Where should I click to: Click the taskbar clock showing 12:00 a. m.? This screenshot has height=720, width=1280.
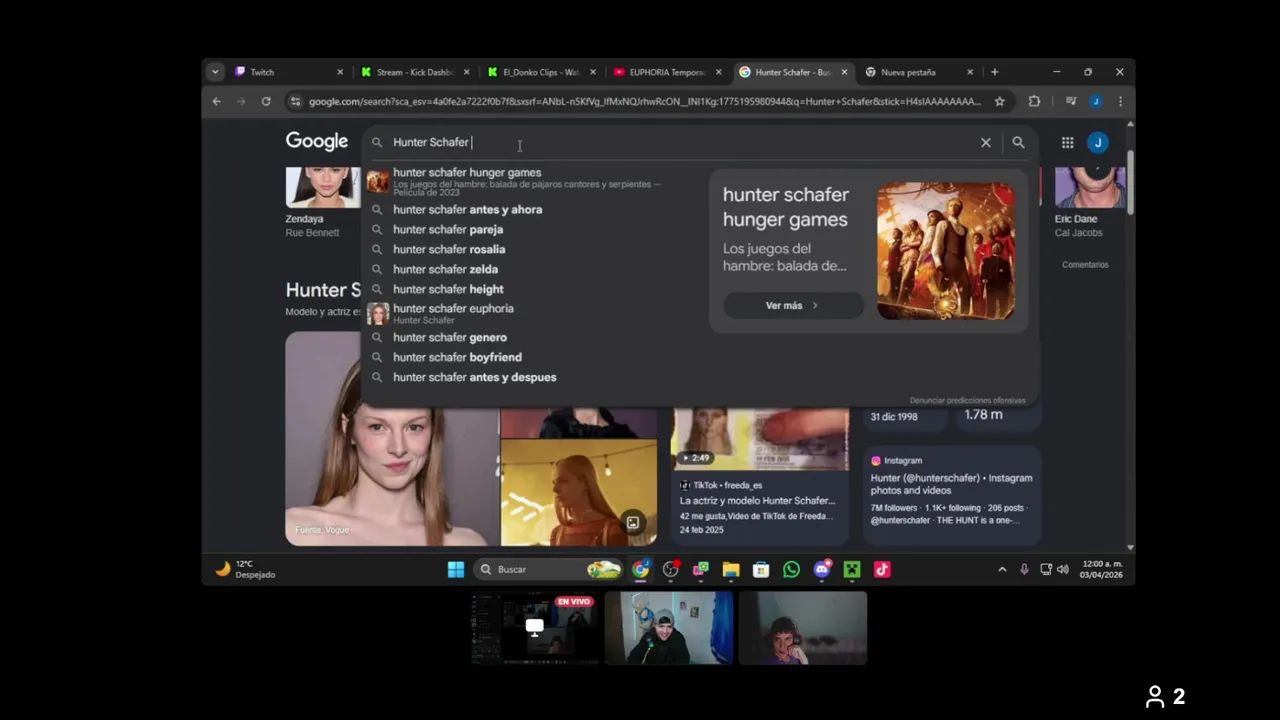click(1101, 569)
